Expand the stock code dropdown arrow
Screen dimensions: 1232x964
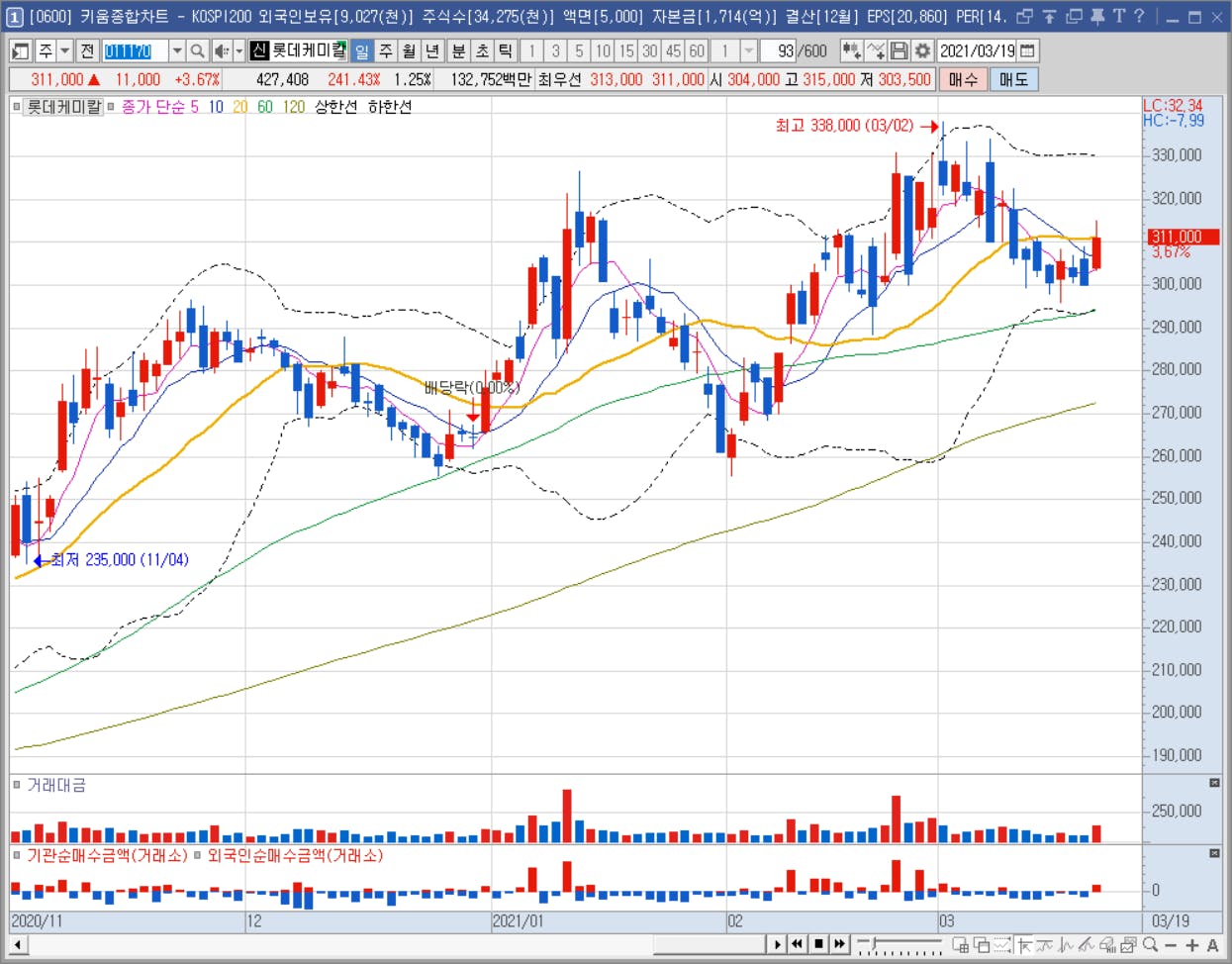pos(176,50)
